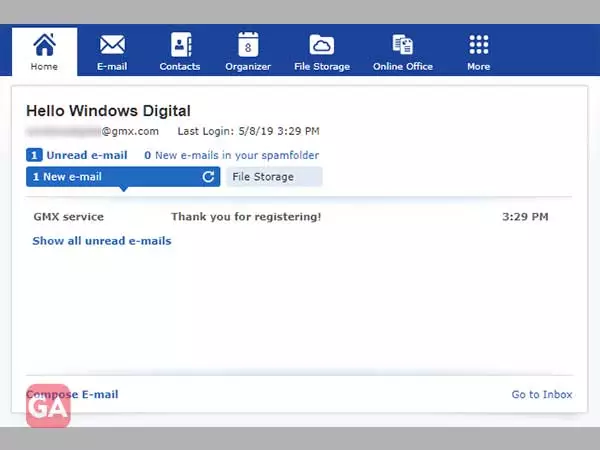Launch the Online Office documents icon
This screenshot has height=450, width=600.
403,44
